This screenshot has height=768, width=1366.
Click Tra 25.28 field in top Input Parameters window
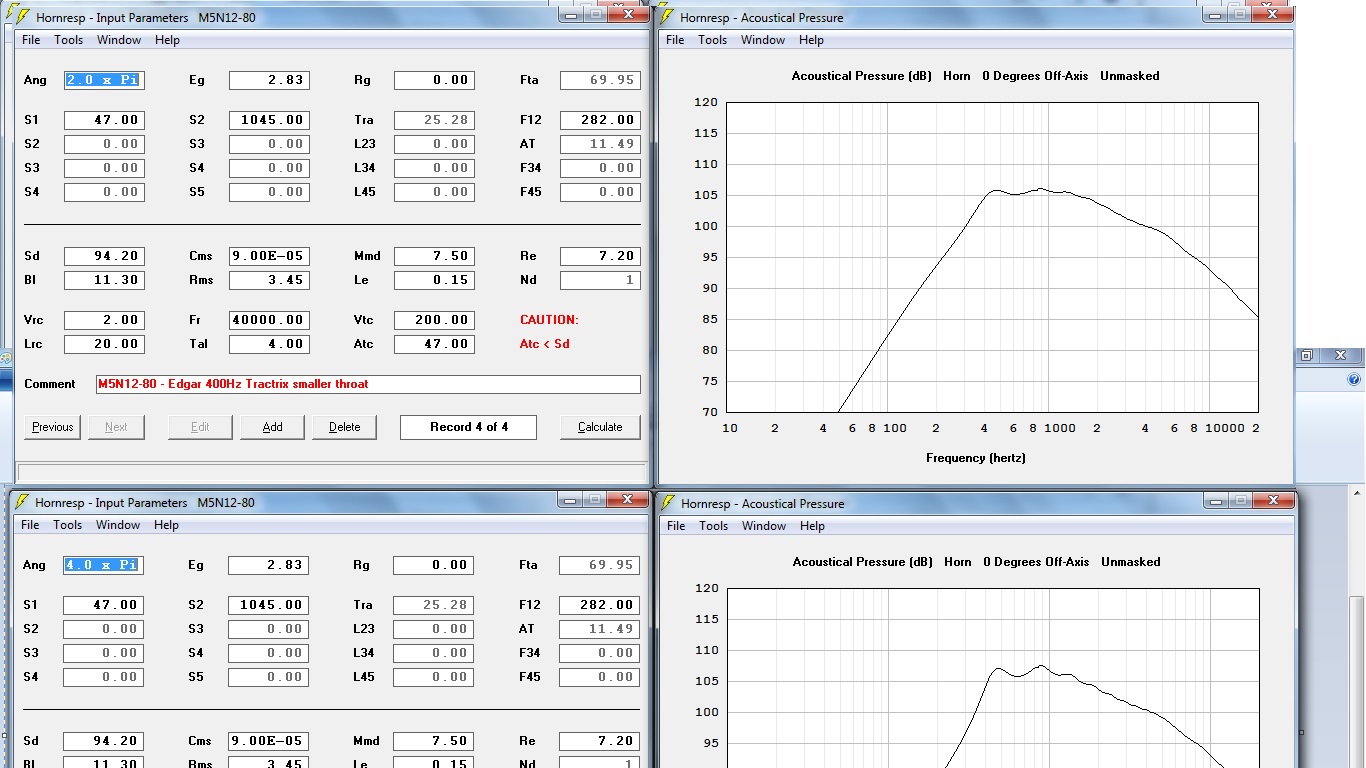pyautogui.click(x=434, y=120)
